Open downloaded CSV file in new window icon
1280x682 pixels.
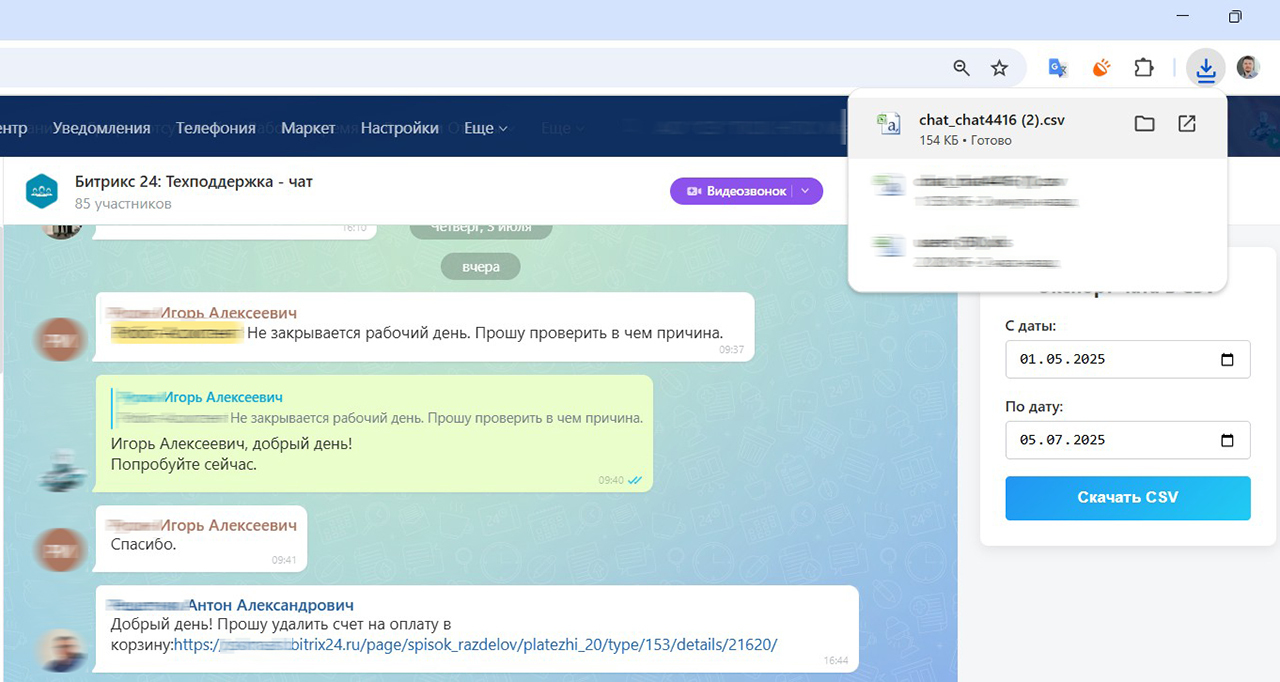click(1187, 124)
